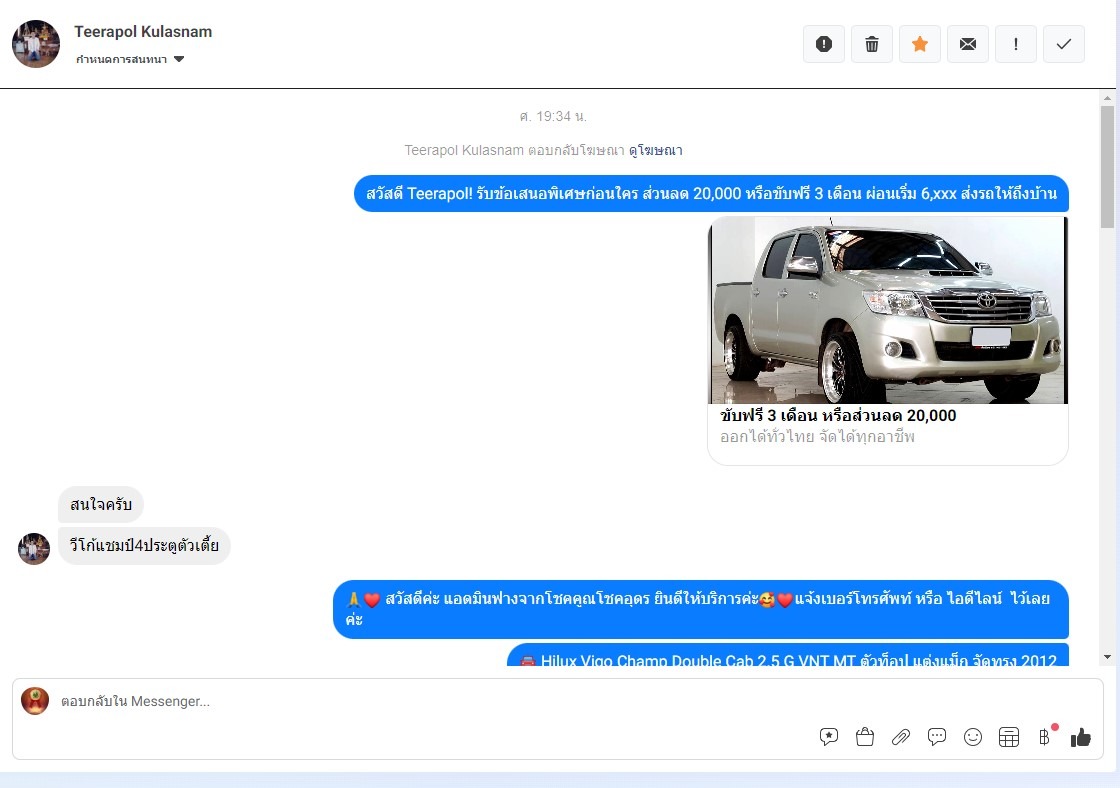Screen dimensions: 1120x788
Task: Toggle the orange star follow-up marker
Action: coord(920,44)
